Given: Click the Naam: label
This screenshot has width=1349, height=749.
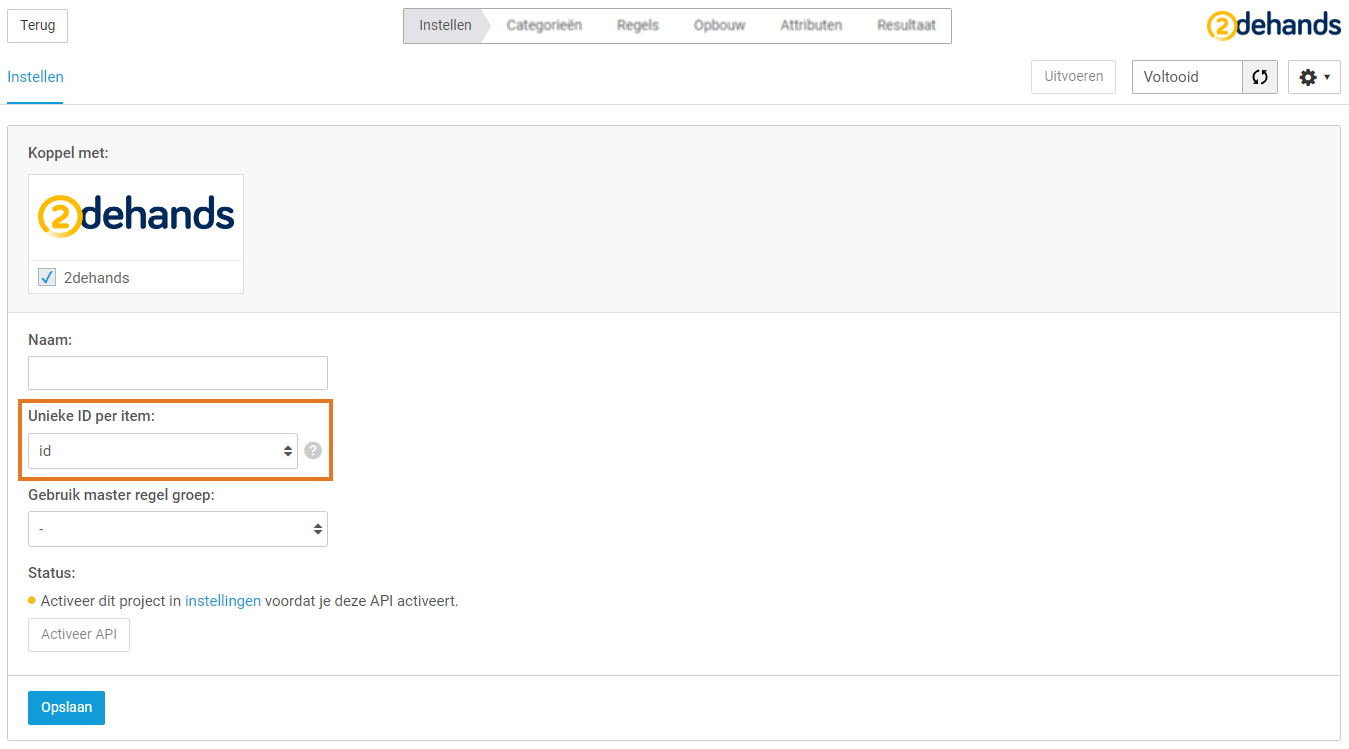Looking at the screenshot, I should pos(50,340).
